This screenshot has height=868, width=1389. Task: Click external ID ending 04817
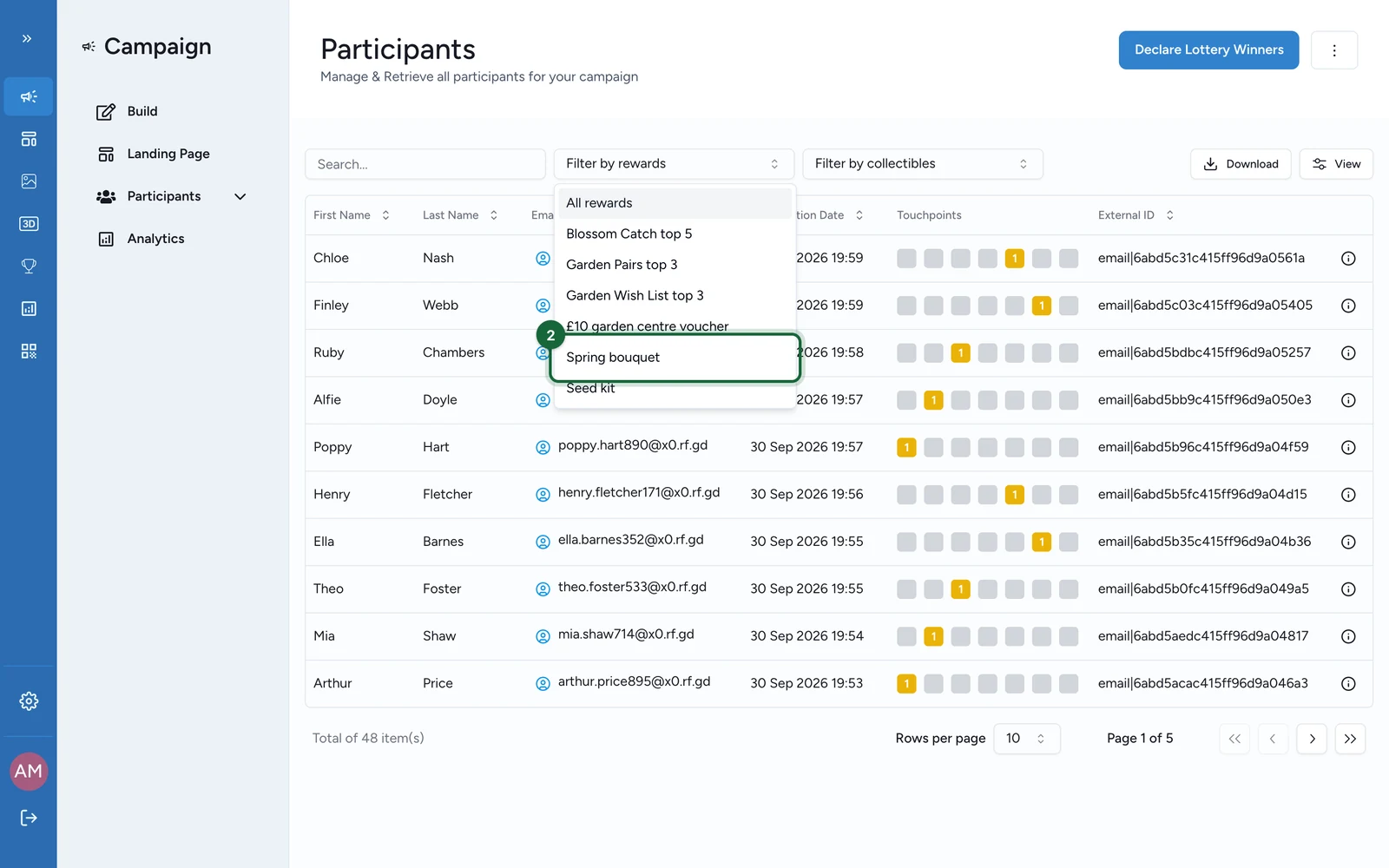1203,636
